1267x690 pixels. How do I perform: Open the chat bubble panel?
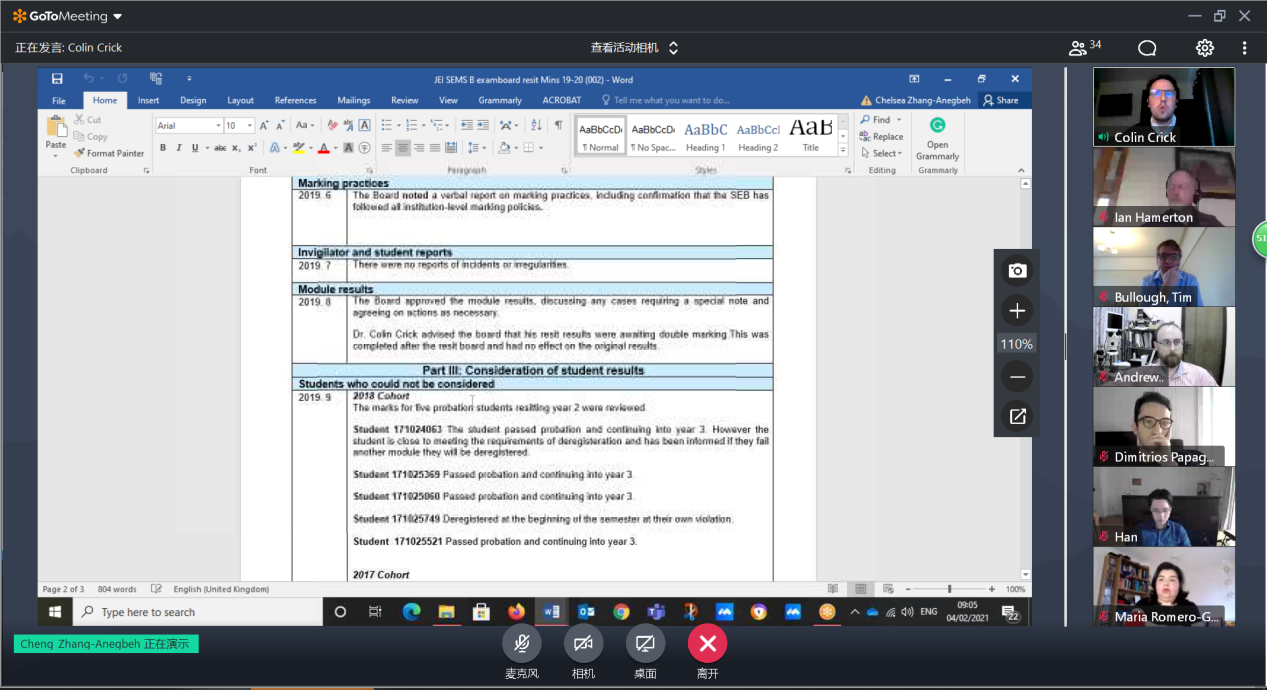coord(1147,48)
